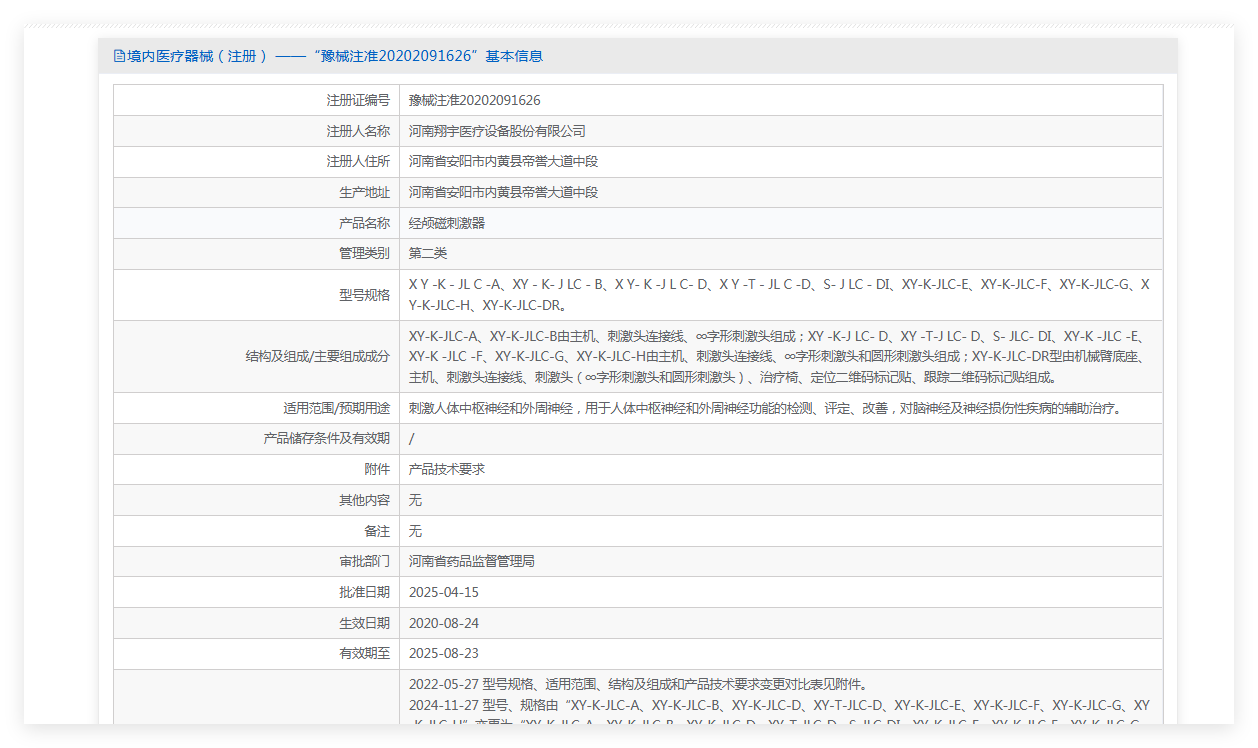Click the 审批部门 label
Screen dimensions: 1258x748
pos(364,561)
